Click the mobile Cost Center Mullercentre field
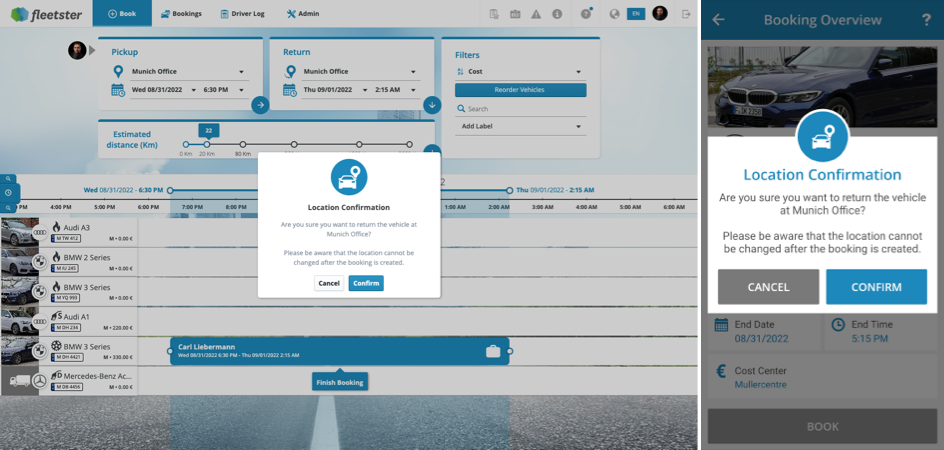 (822, 377)
